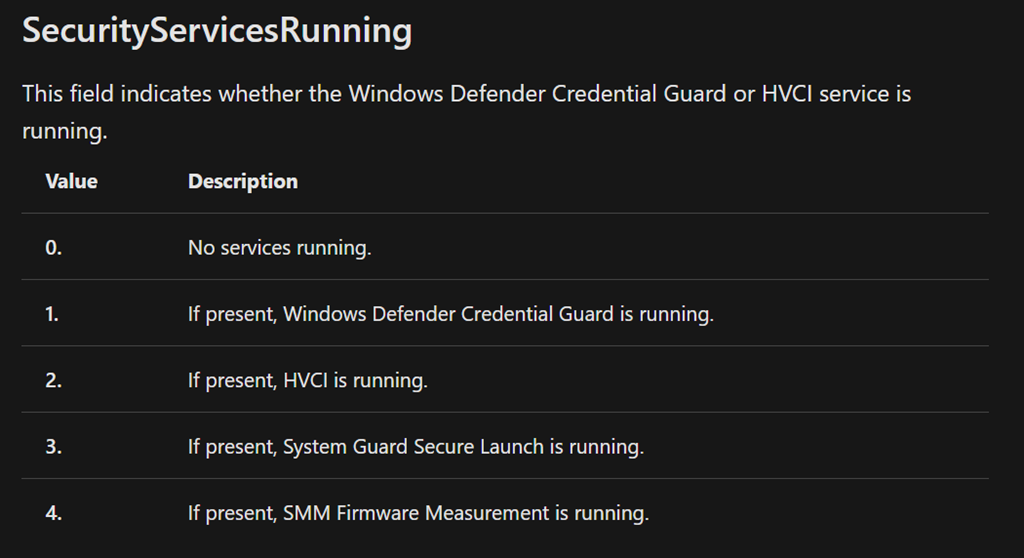Click the SecurityServicesRunning heading
The image size is (1024, 558).
point(216,31)
